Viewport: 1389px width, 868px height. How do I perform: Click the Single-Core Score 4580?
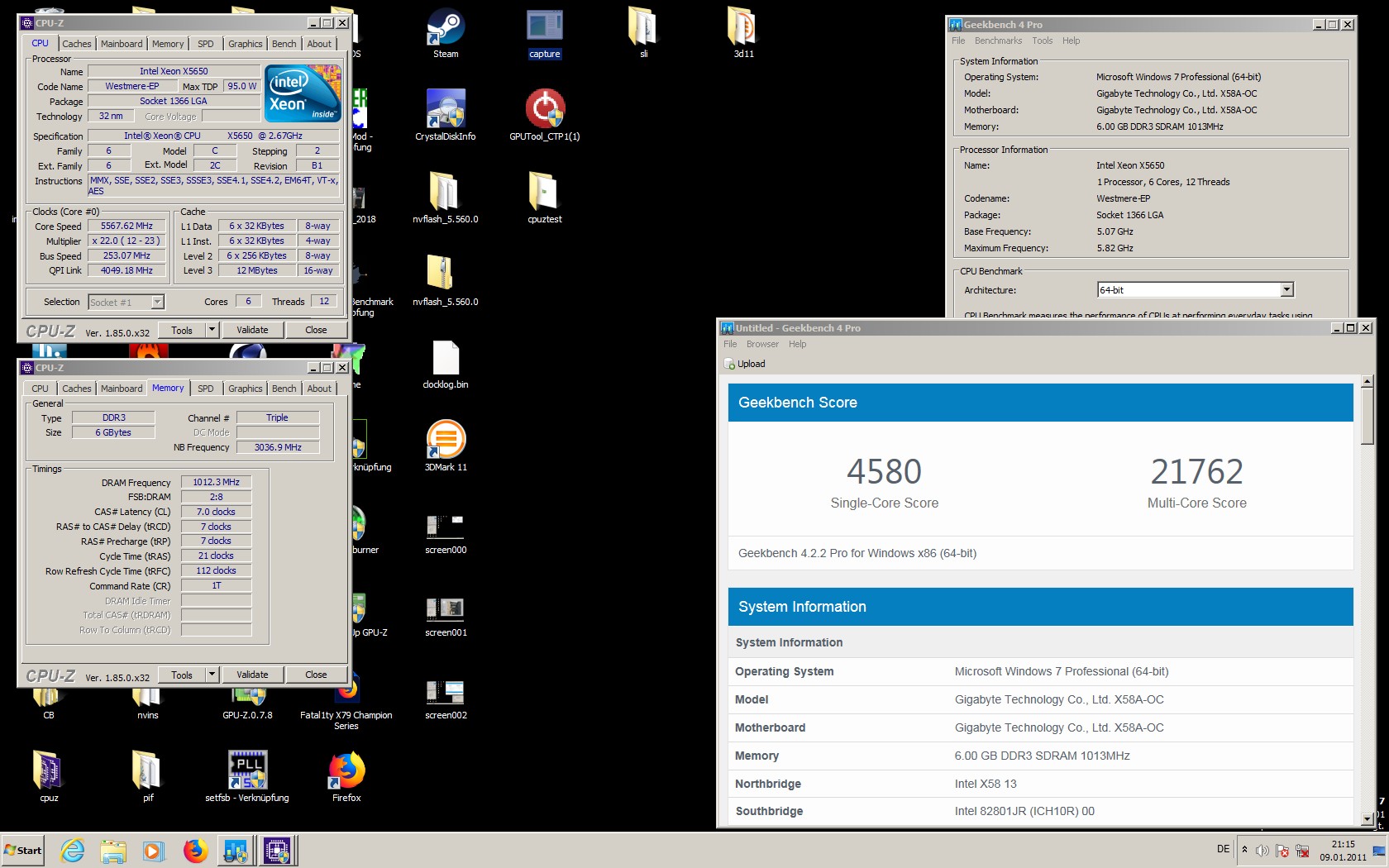click(x=884, y=471)
